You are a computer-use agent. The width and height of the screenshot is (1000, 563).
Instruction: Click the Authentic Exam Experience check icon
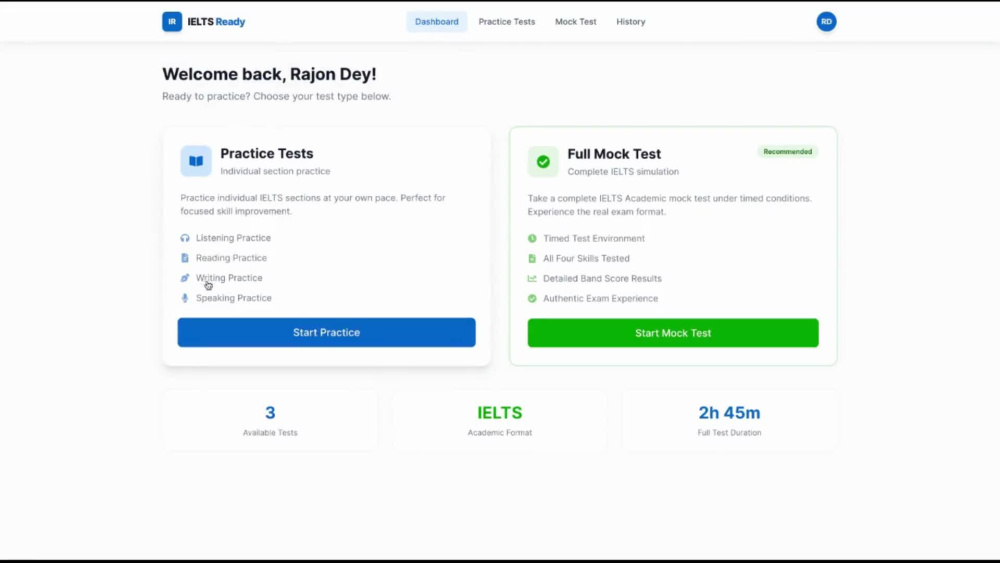[x=532, y=298]
